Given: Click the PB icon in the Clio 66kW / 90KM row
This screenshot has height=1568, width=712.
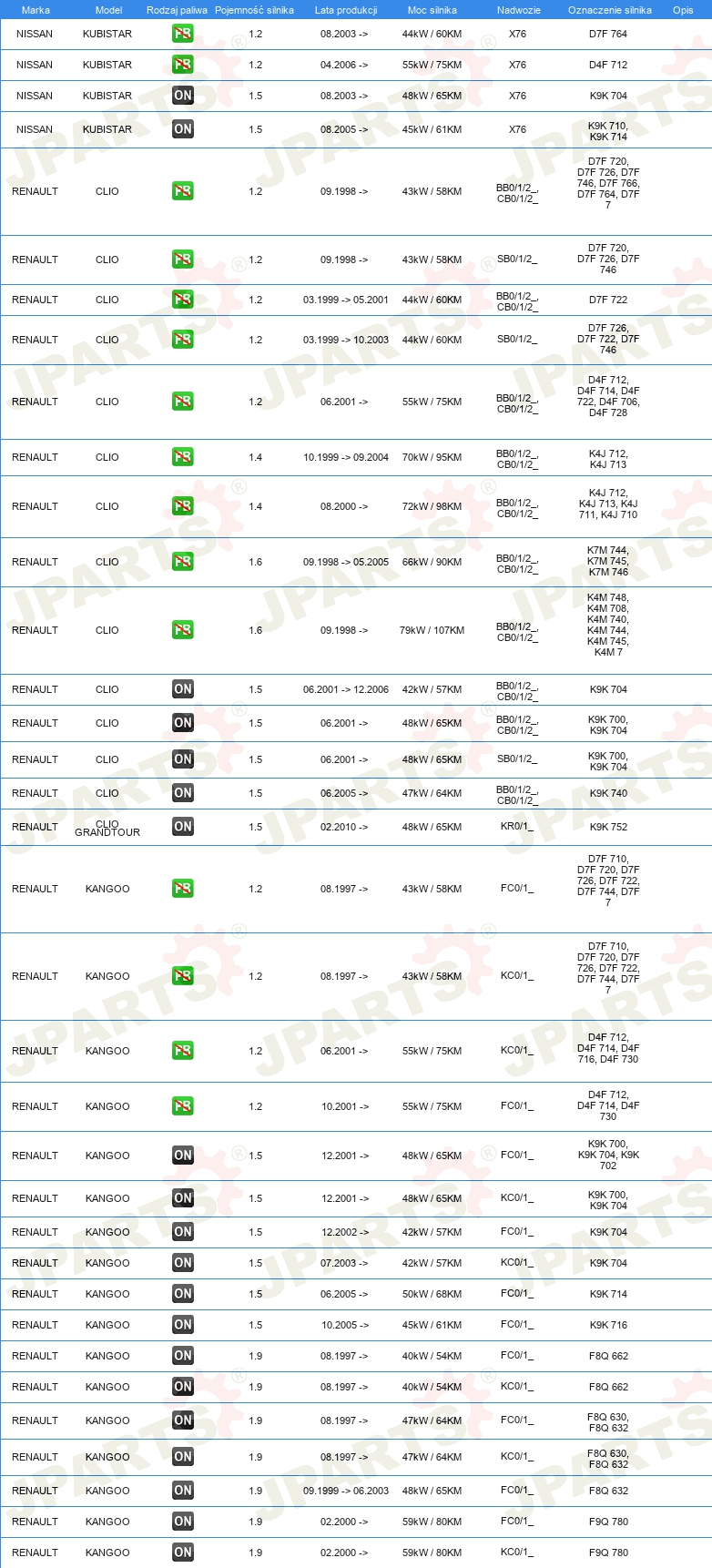Looking at the screenshot, I should point(183,562).
